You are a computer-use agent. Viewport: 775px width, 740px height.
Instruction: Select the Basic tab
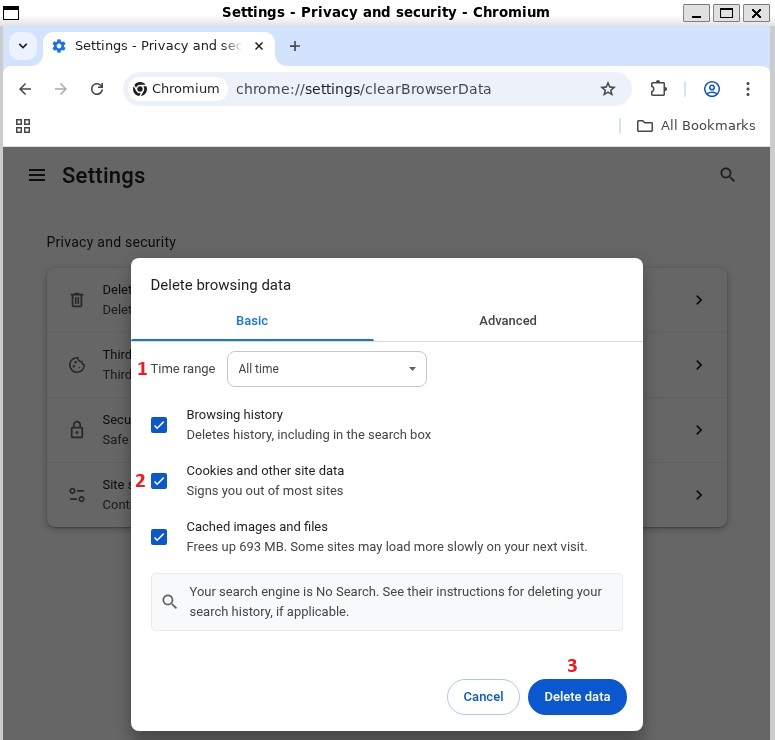click(252, 321)
